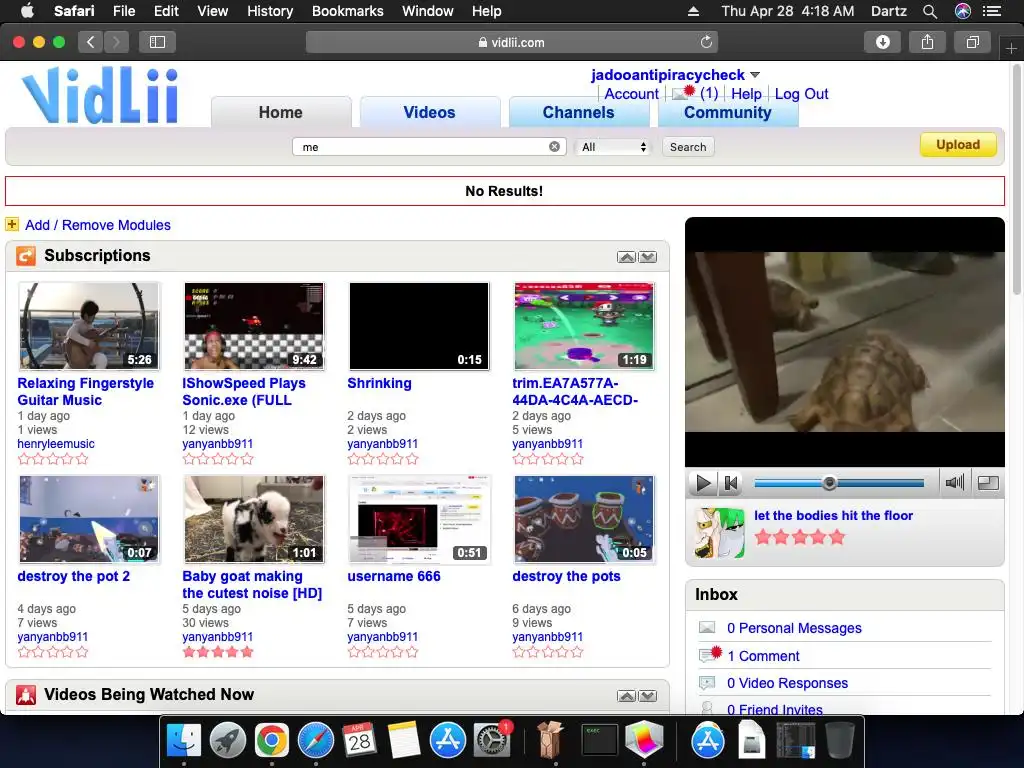Open the History menu
Image resolution: width=1024 pixels, height=768 pixels.
click(270, 11)
